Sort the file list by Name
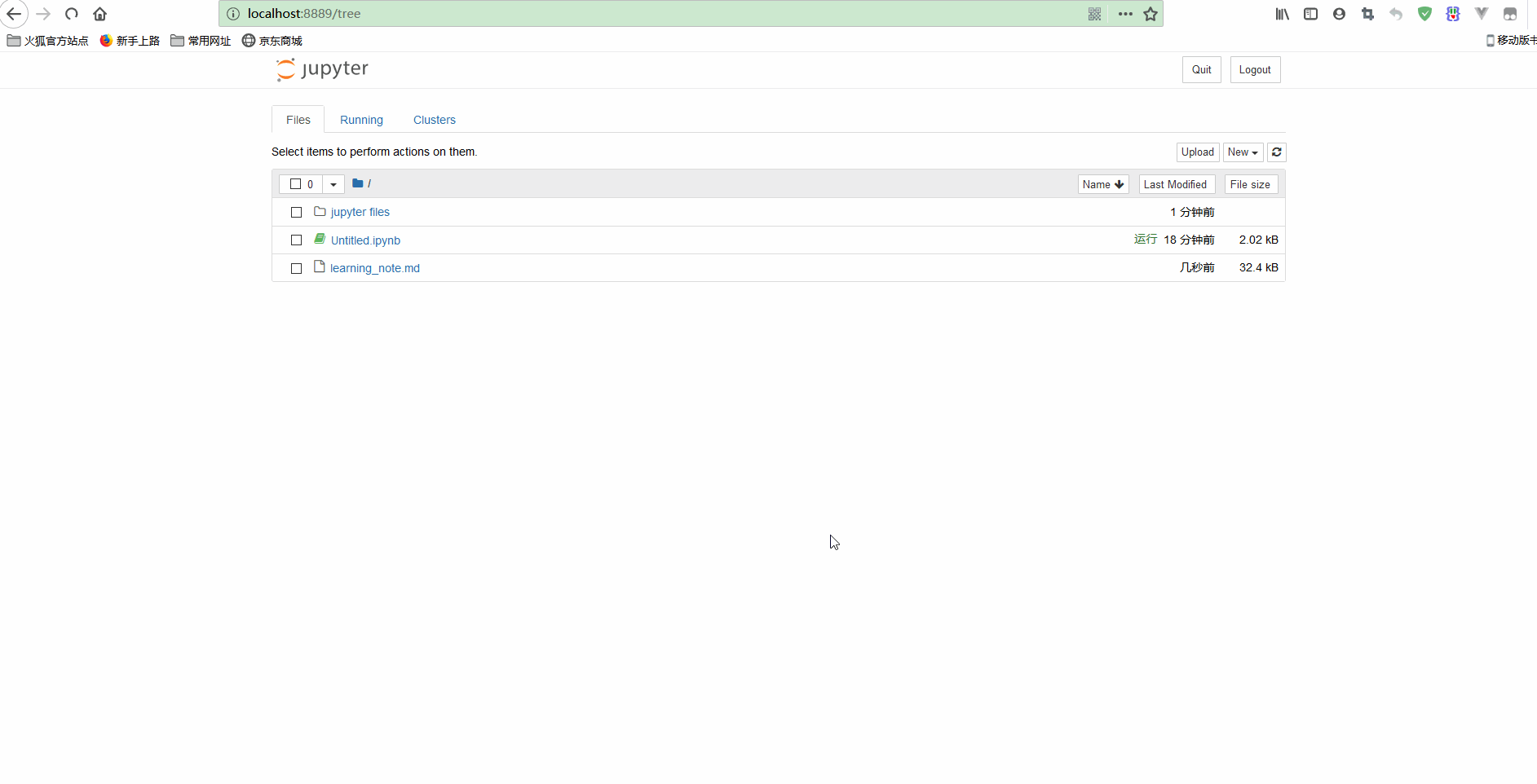This screenshot has height=784, width=1537. coord(1102,184)
